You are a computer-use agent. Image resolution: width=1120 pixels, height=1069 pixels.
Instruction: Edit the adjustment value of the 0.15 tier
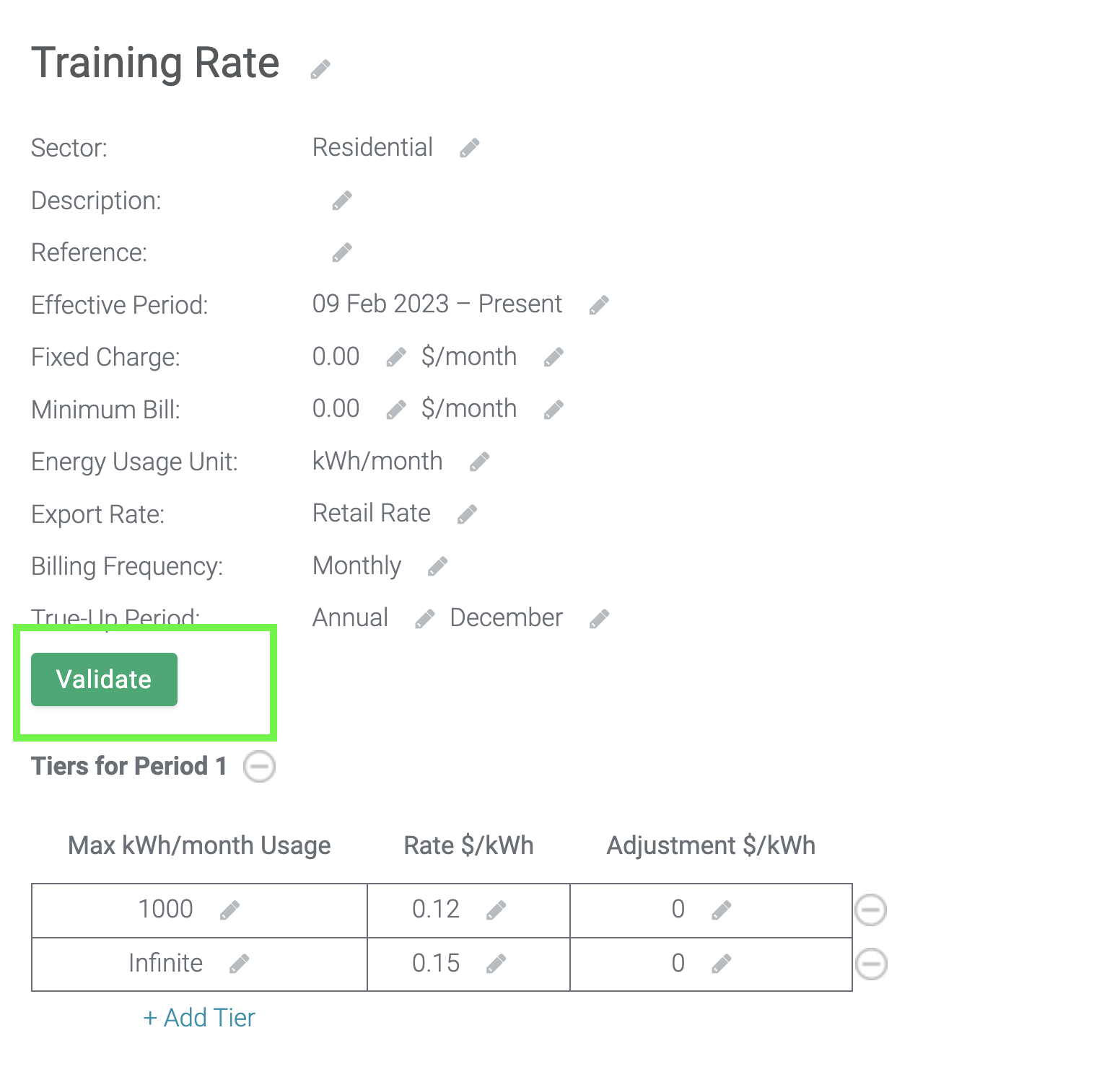(x=723, y=964)
